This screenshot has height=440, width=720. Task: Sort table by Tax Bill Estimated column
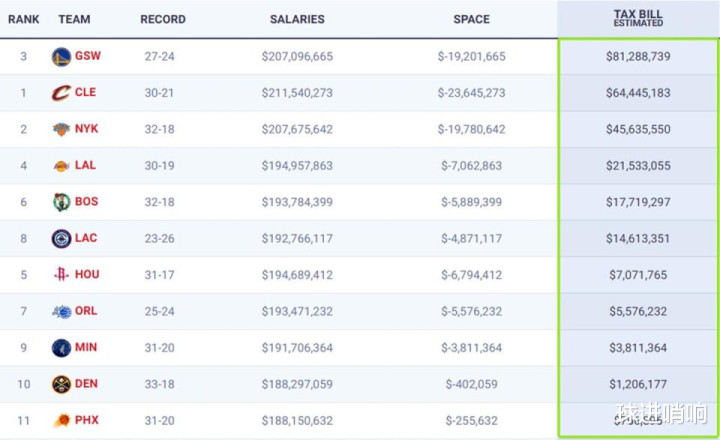637,18
